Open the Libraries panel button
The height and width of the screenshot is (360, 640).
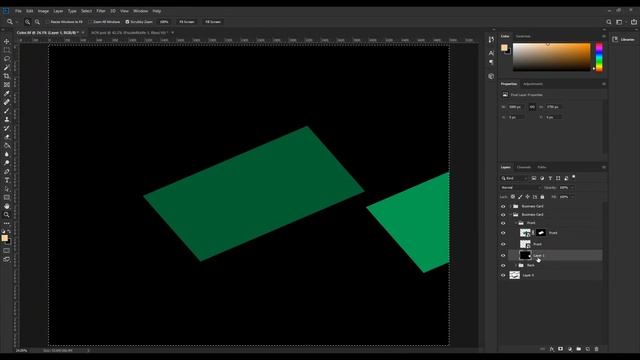click(623, 40)
